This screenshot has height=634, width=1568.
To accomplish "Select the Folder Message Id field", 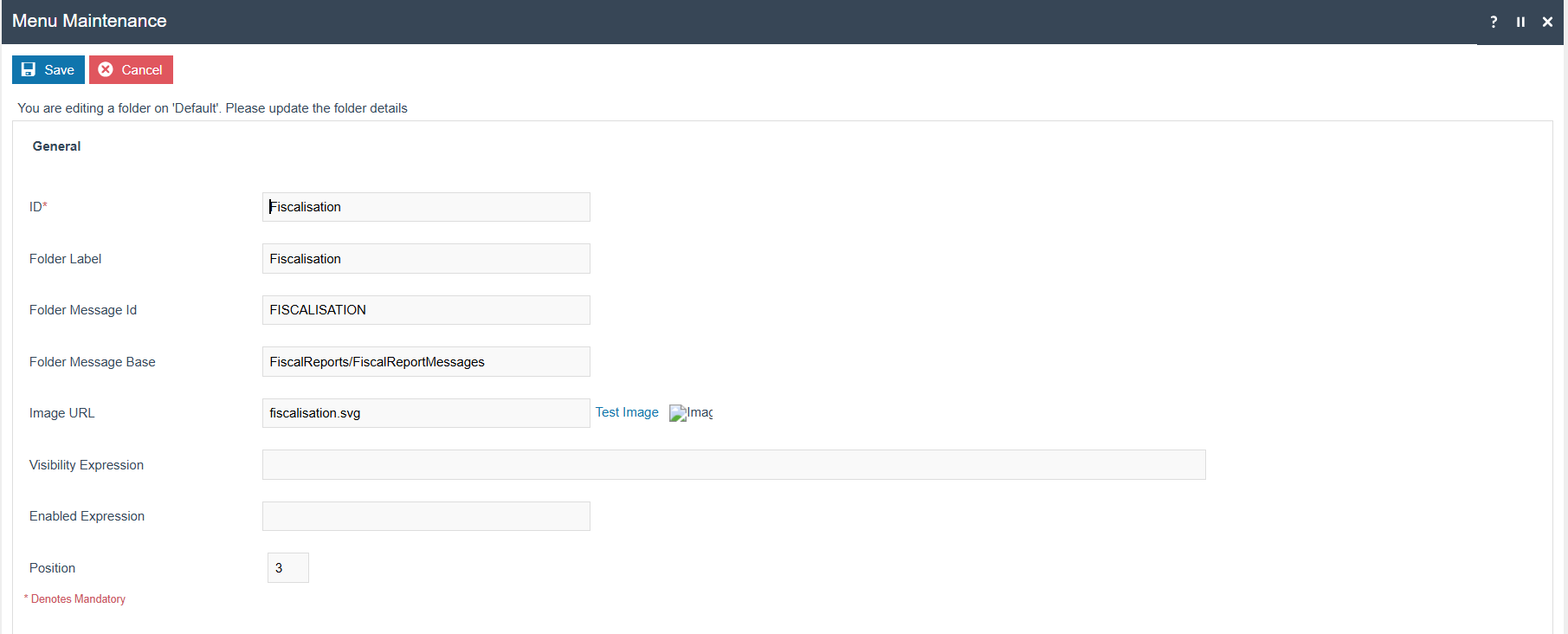I will click(x=426, y=310).
